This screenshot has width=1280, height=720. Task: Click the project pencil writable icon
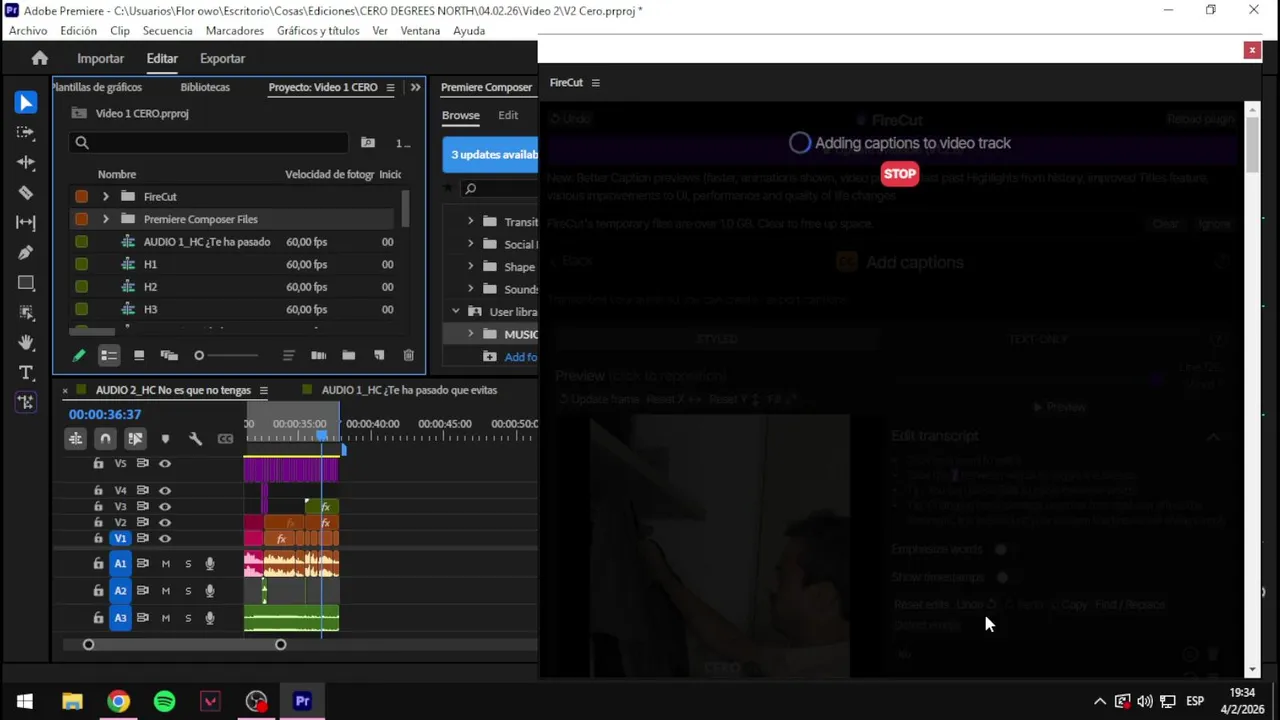click(x=79, y=355)
